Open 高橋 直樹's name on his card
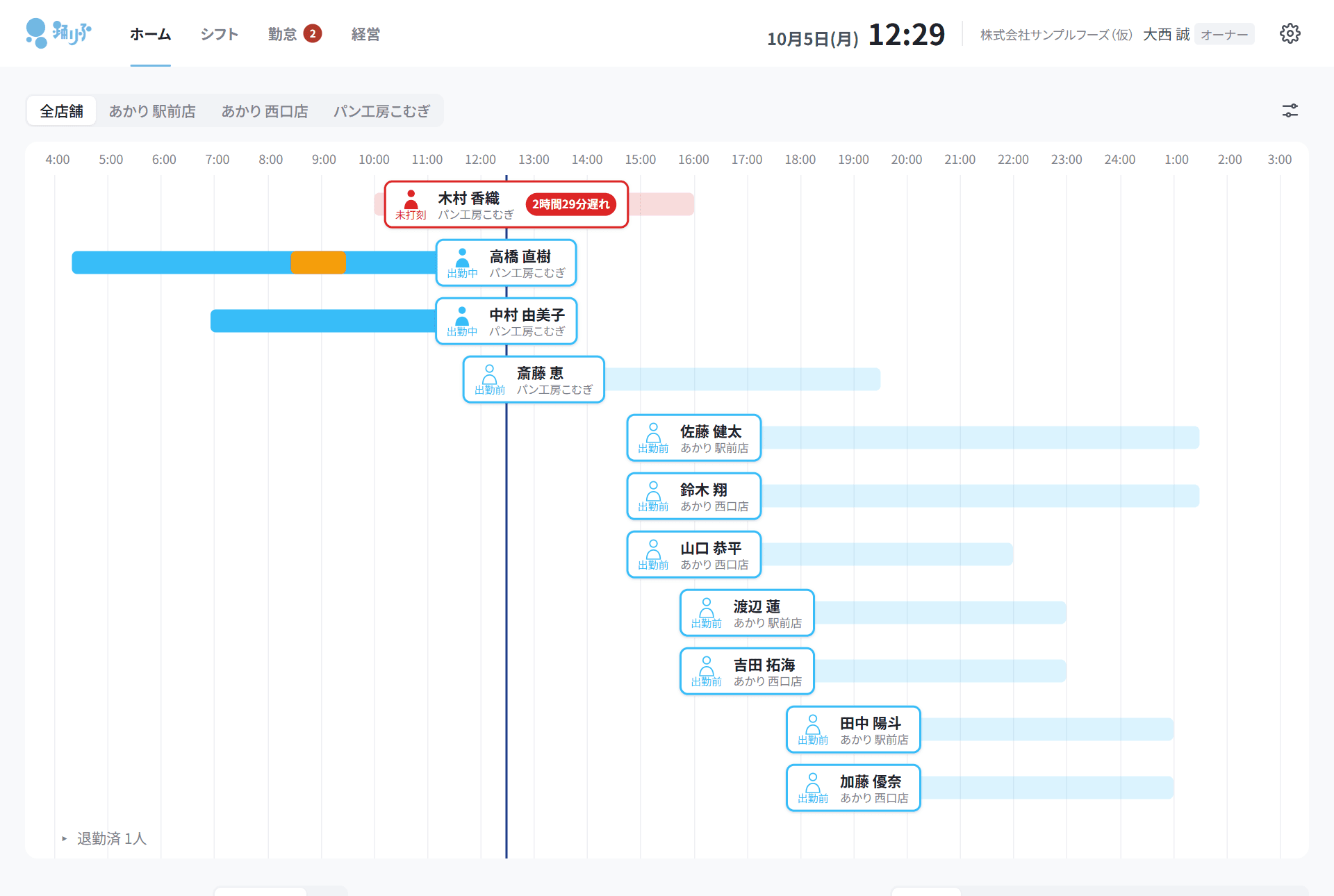Viewport: 1334px width, 896px height. [520, 256]
